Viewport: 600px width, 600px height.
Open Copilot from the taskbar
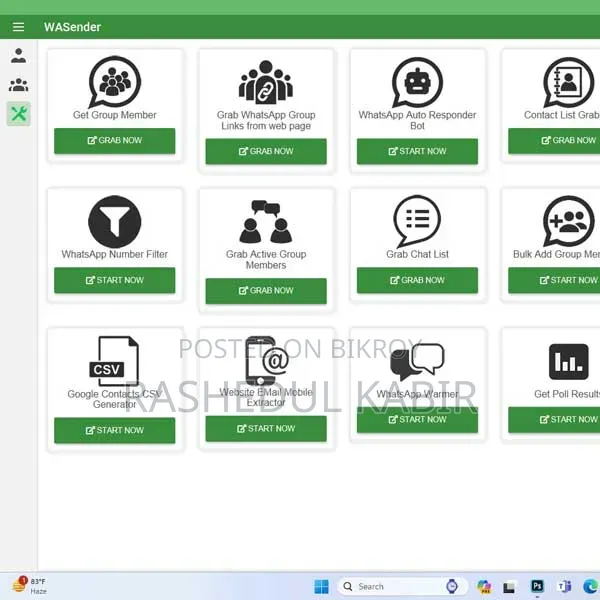[x=484, y=586]
